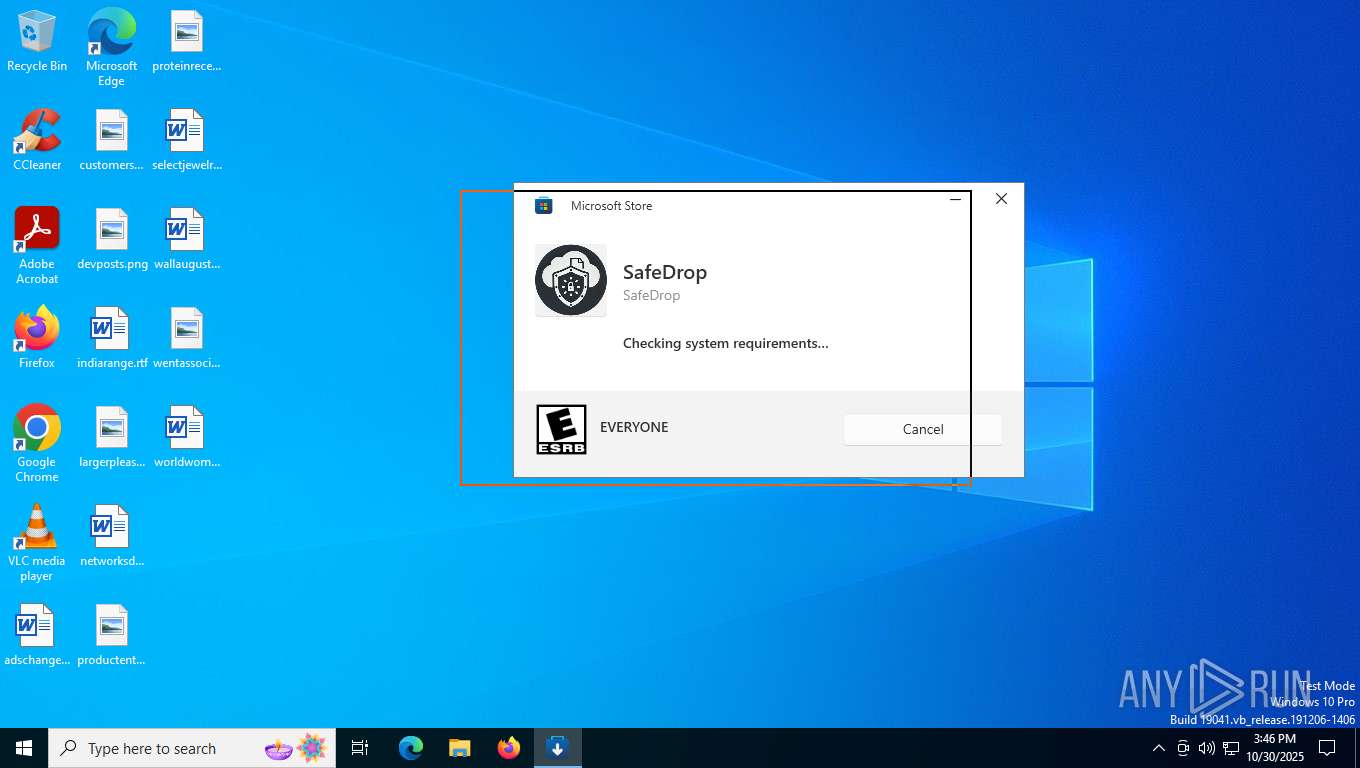1360x768 pixels.
Task: Select the Google Chrome desktop shortcut
Action: (x=37, y=444)
